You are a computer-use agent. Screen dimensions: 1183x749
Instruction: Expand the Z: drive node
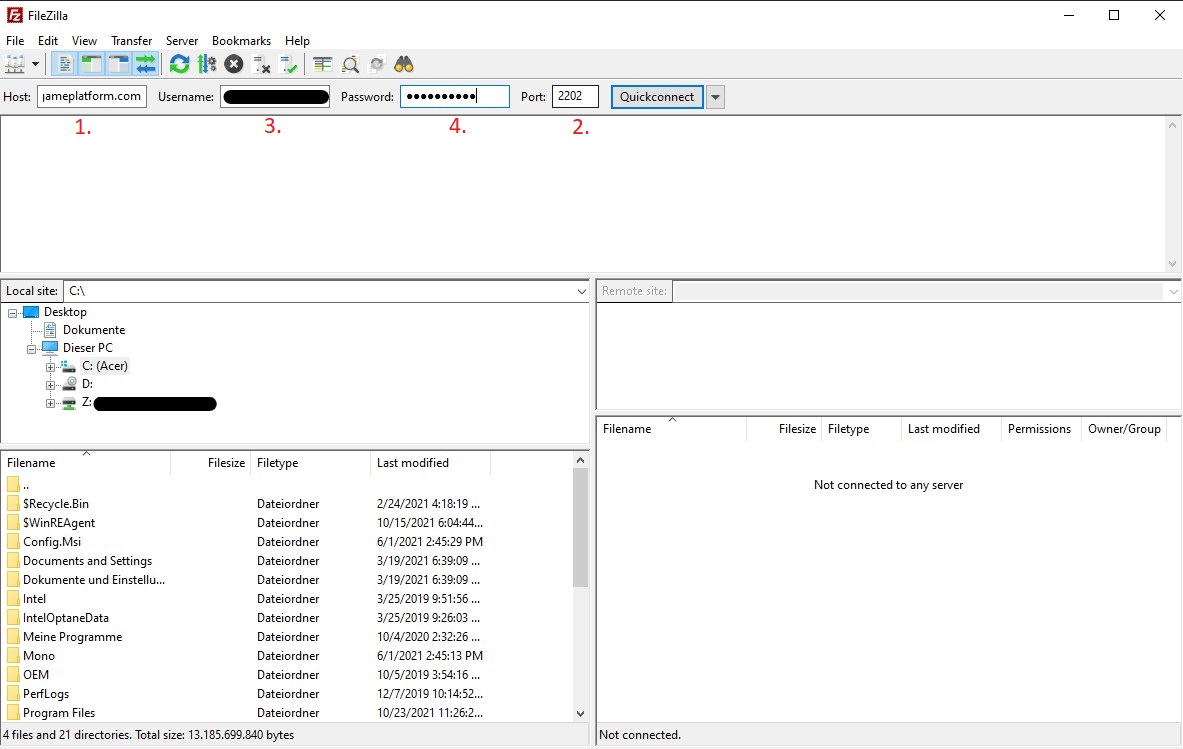click(x=51, y=404)
